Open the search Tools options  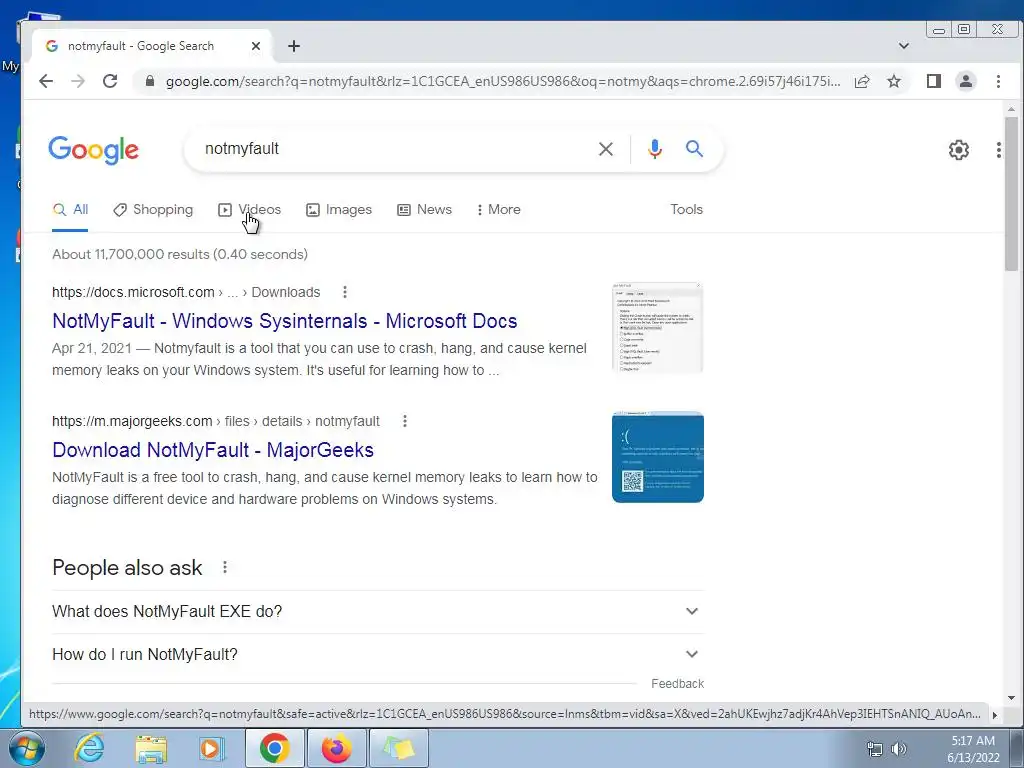[686, 210]
